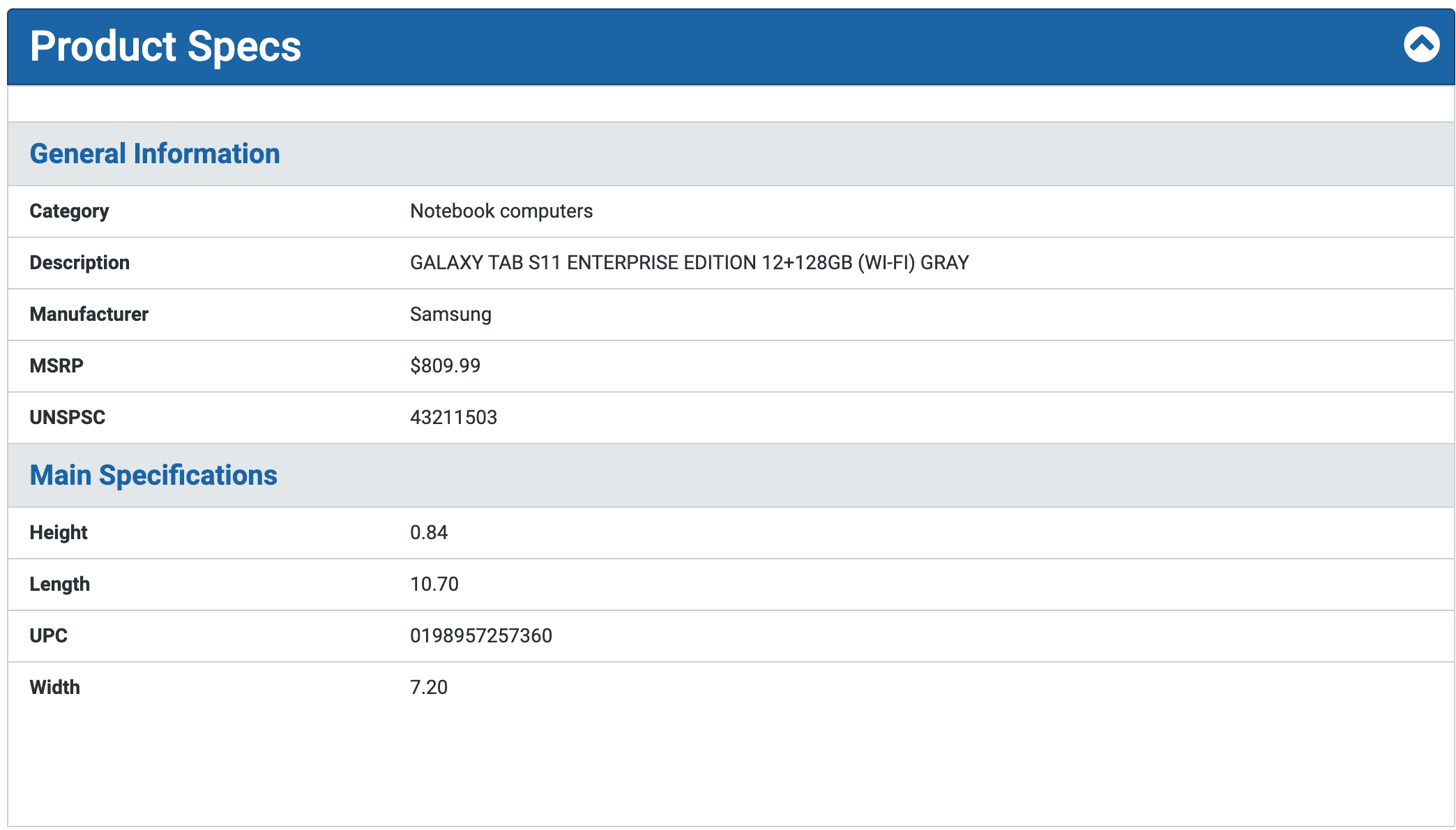
Task: Click the $809.99 price value
Action: coord(445,365)
